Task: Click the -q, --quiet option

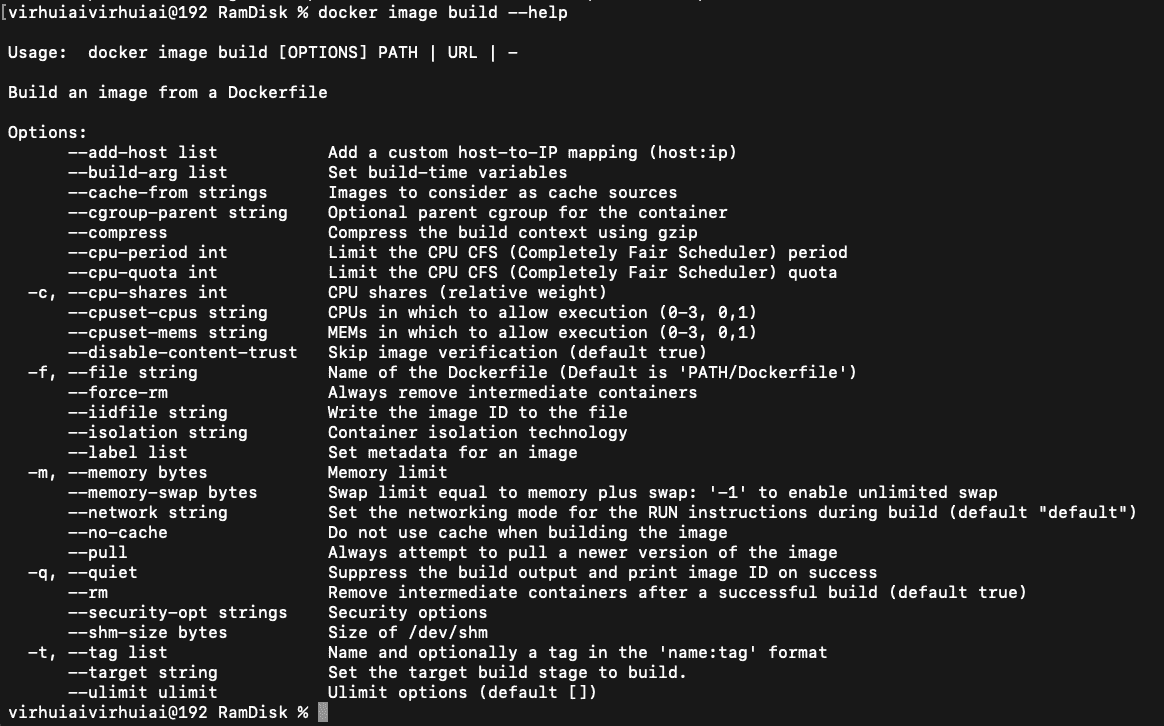Action: (x=82, y=573)
